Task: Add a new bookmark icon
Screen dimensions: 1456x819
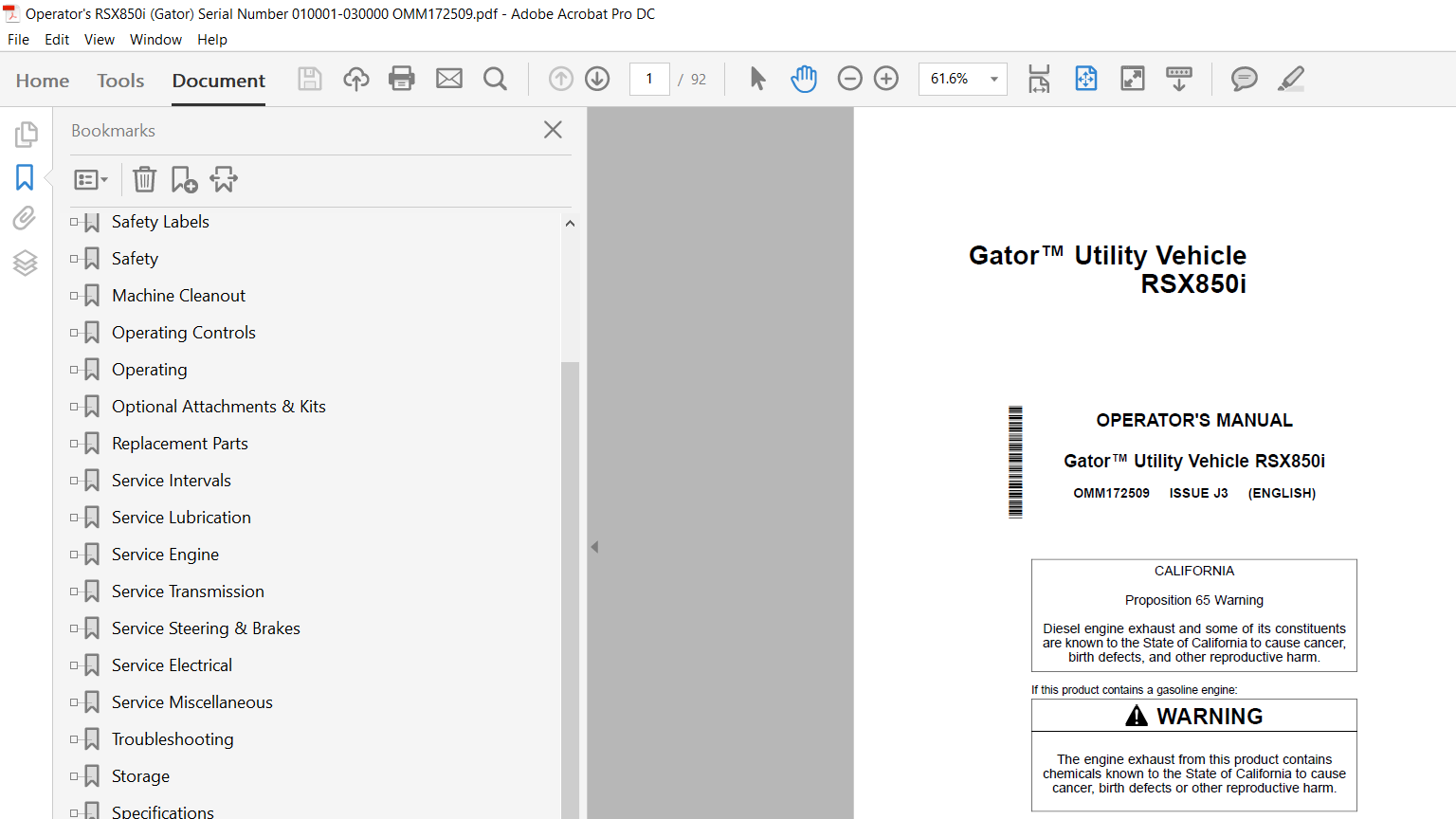Action: (184, 179)
